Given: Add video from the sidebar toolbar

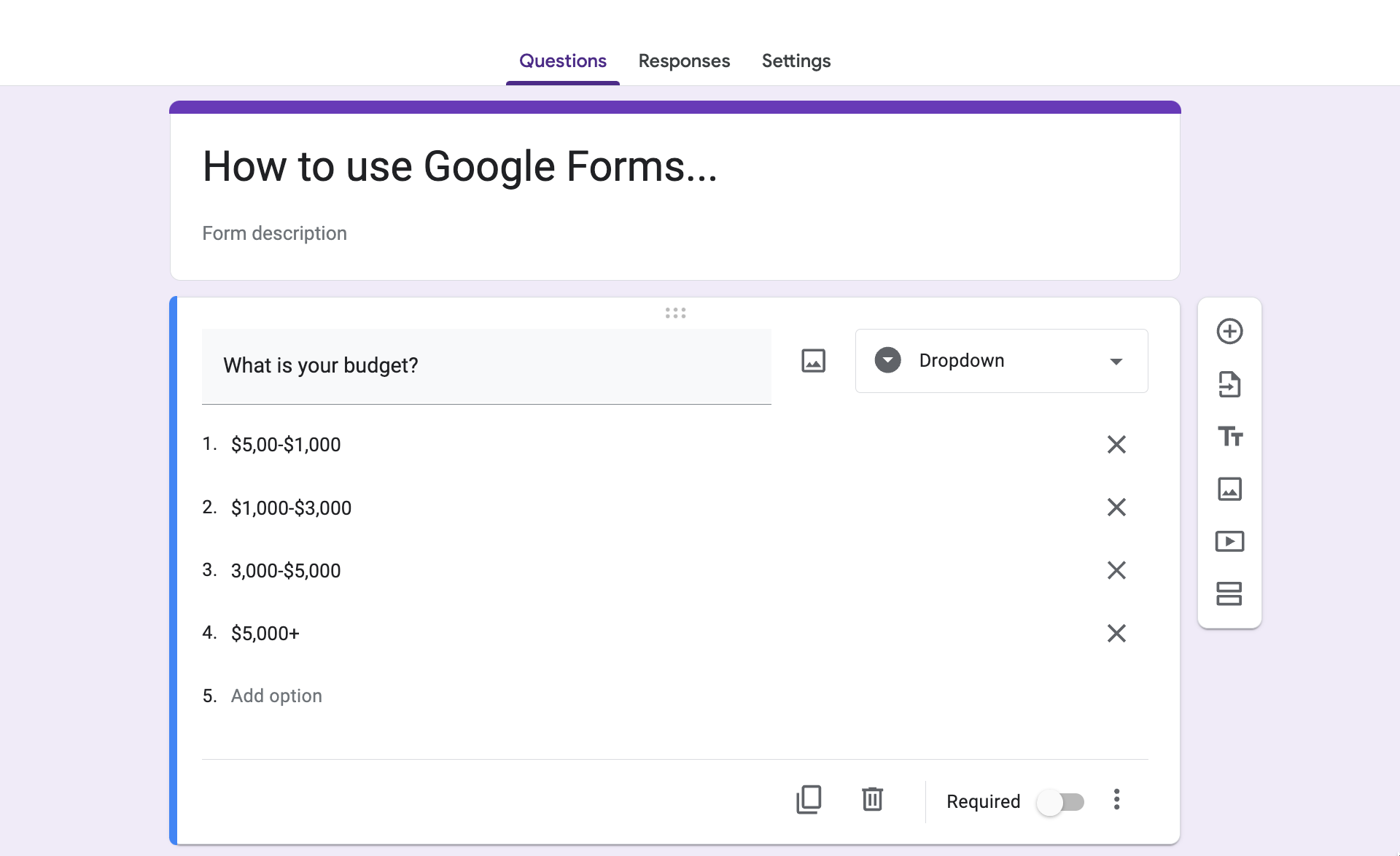Looking at the screenshot, I should tap(1229, 542).
